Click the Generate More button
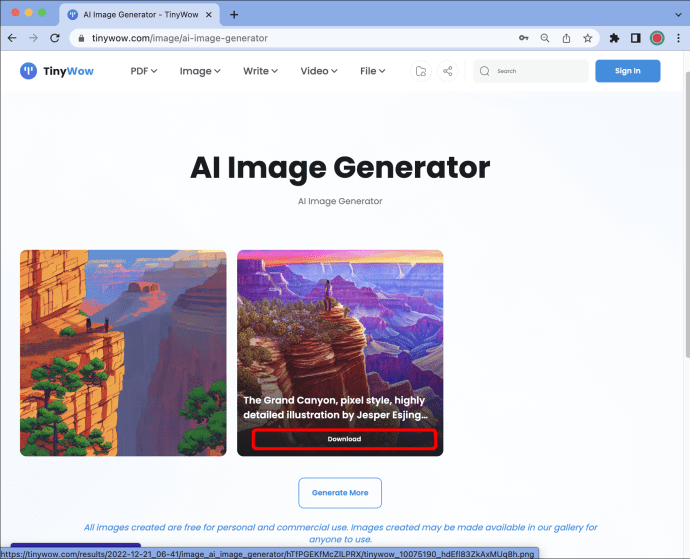The width and height of the screenshot is (690, 559). click(x=340, y=493)
